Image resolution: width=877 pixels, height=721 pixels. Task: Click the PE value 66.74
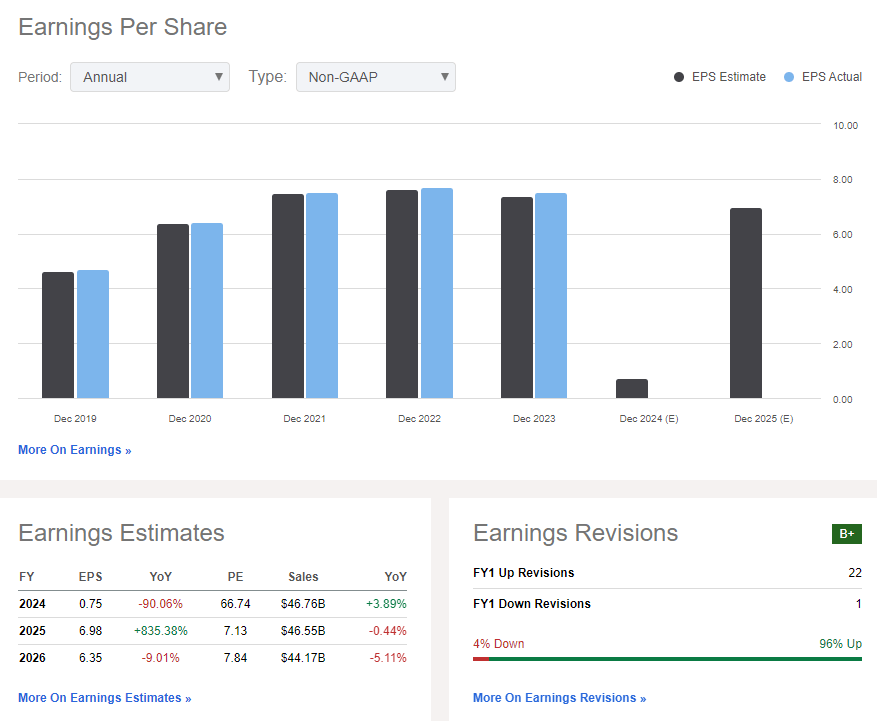pos(235,604)
